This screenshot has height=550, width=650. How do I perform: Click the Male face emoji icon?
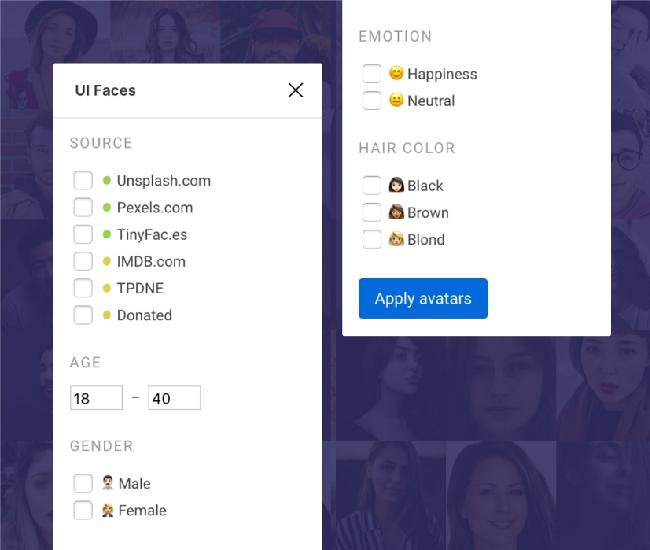108,483
